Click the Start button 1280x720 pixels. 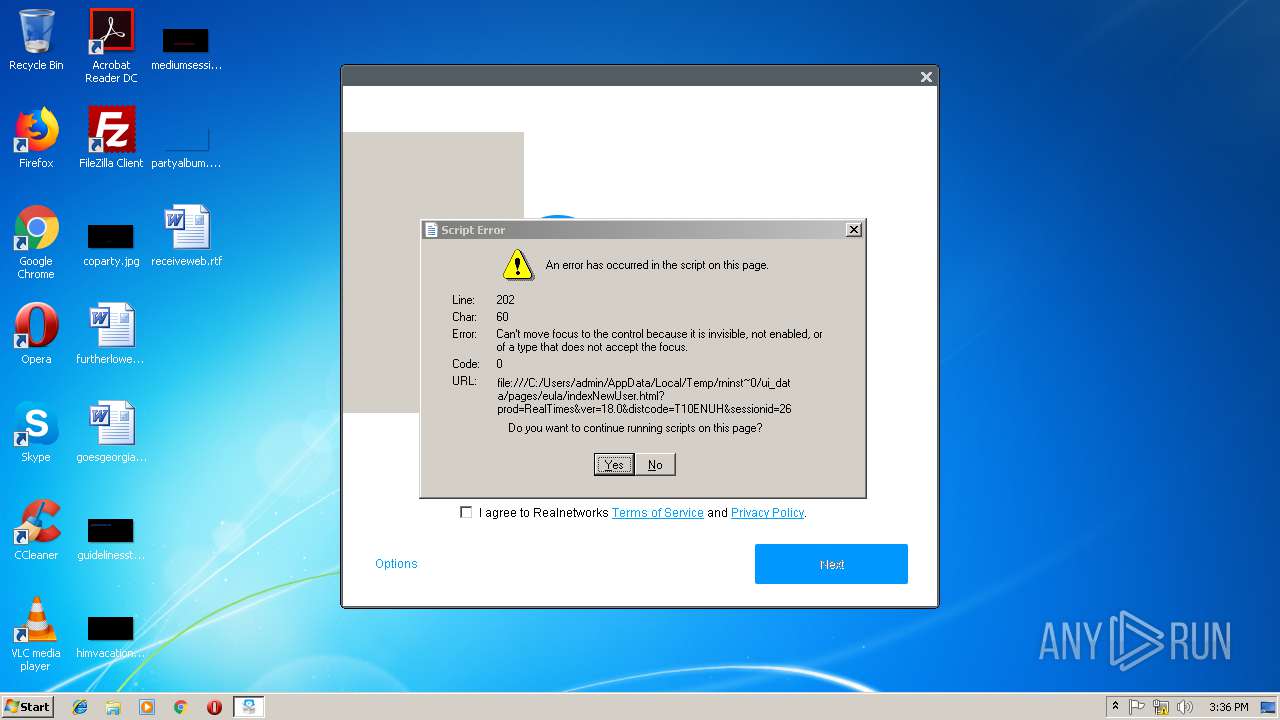(28, 707)
